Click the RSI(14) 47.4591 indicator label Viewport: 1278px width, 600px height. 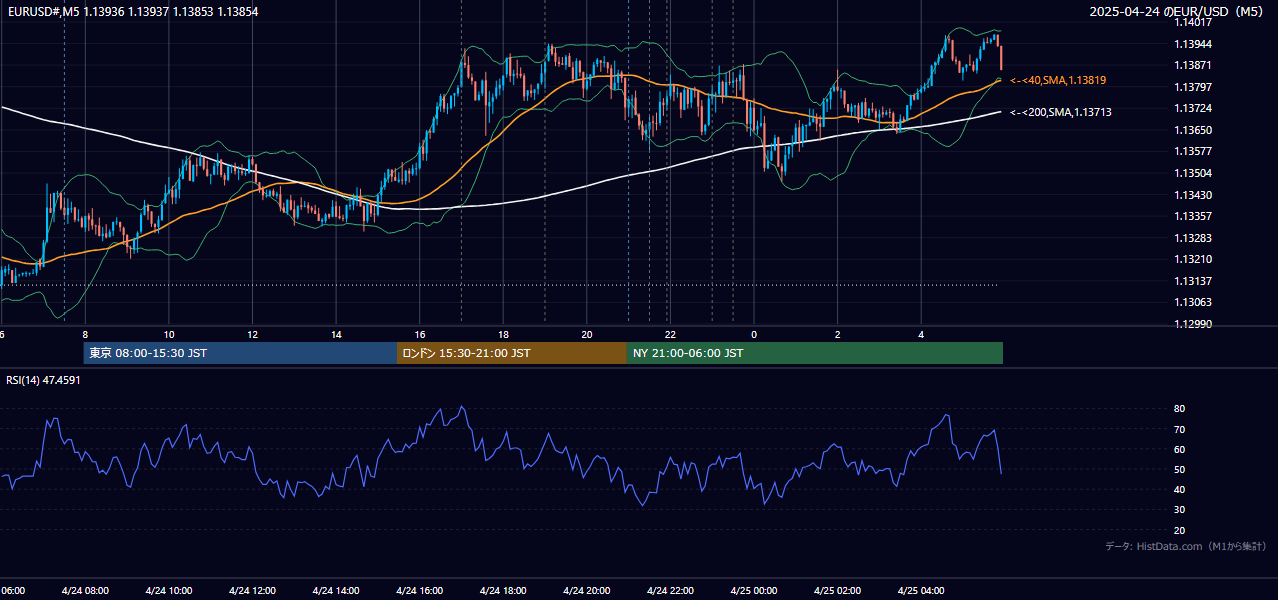click(x=43, y=380)
